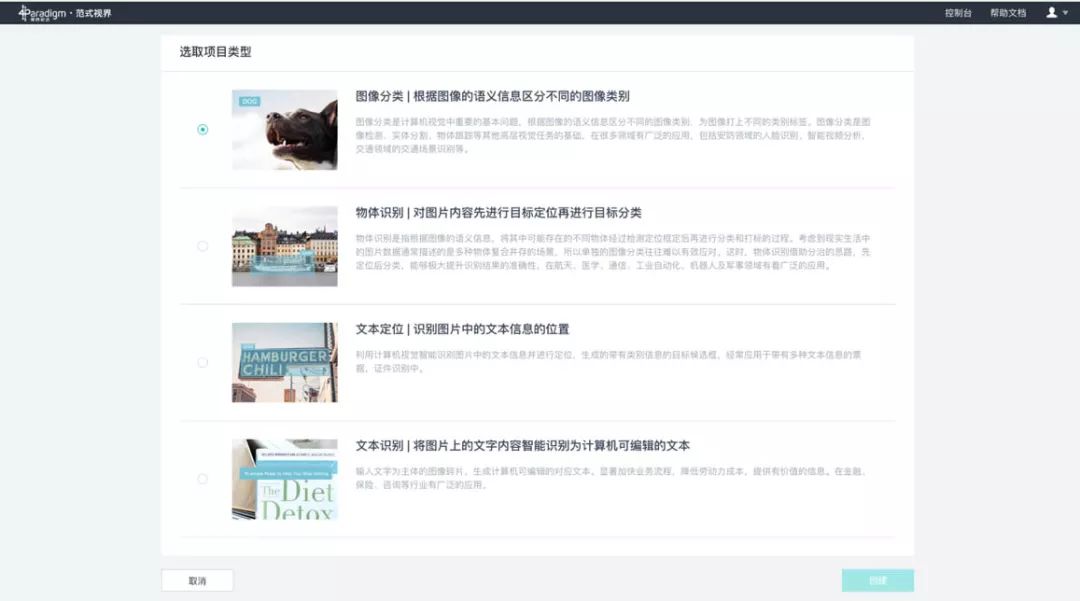Click the dog thumbnail for 图像分类

[284, 129]
